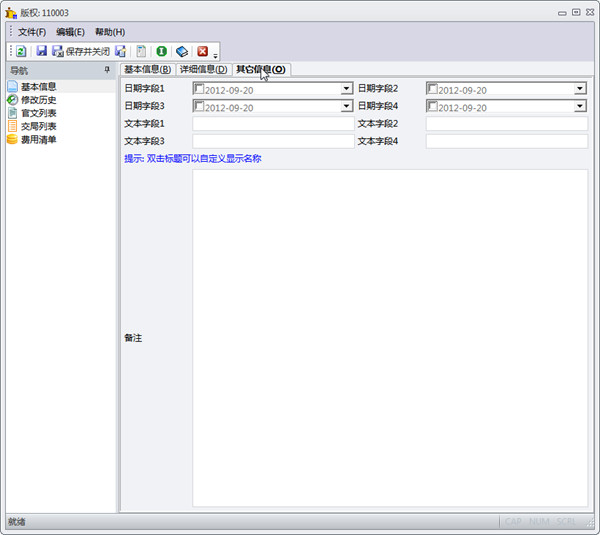Click the blue book icon in toolbar
Screen dimensions: 600x535
(x=182, y=51)
